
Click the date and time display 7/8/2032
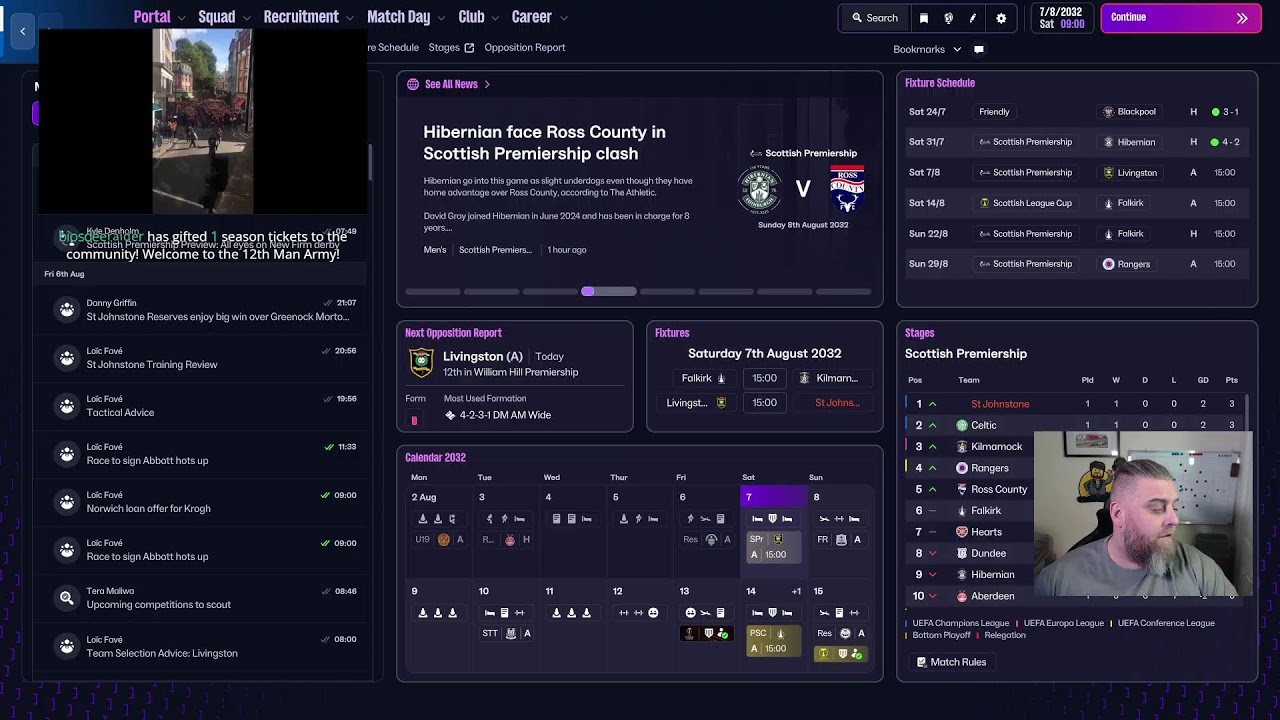tap(1061, 18)
